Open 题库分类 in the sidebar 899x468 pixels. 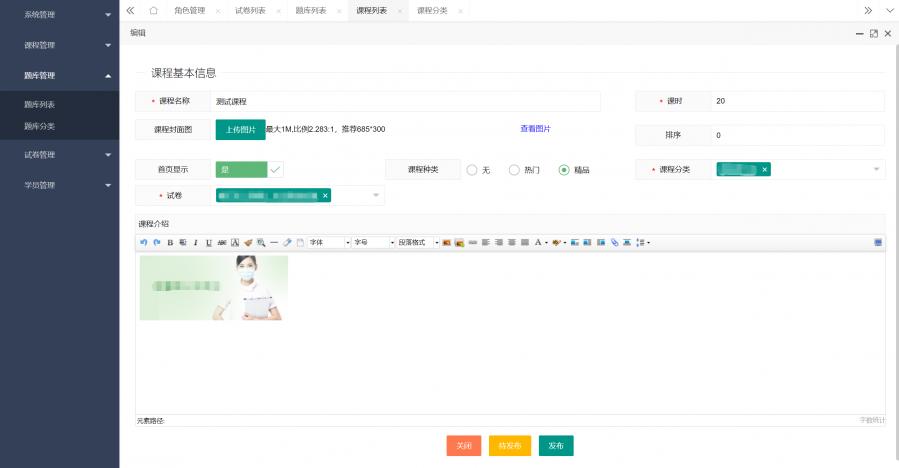click(40, 126)
